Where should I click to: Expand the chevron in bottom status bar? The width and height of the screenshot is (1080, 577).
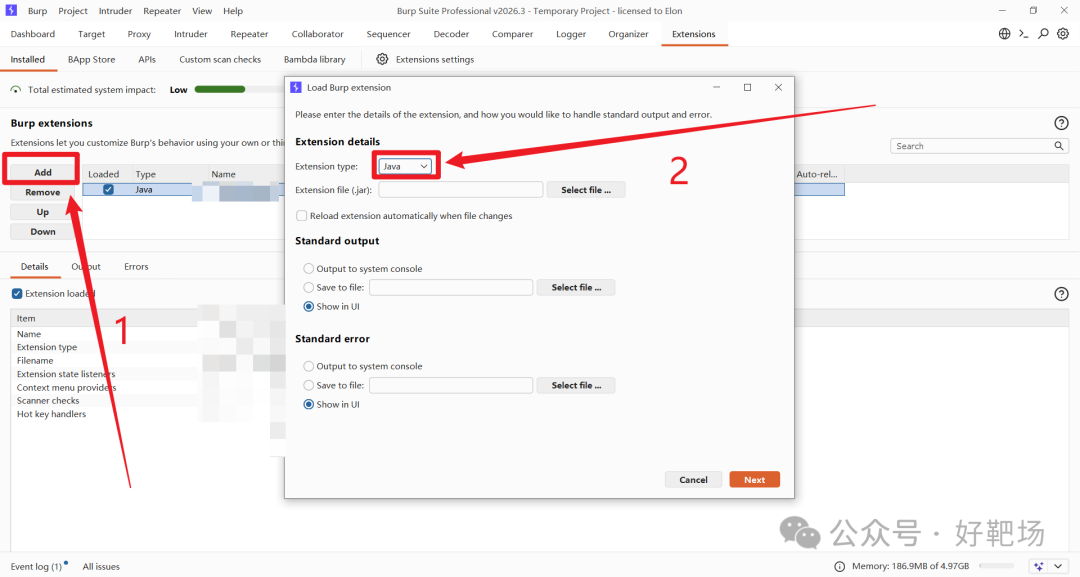tap(1059, 566)
